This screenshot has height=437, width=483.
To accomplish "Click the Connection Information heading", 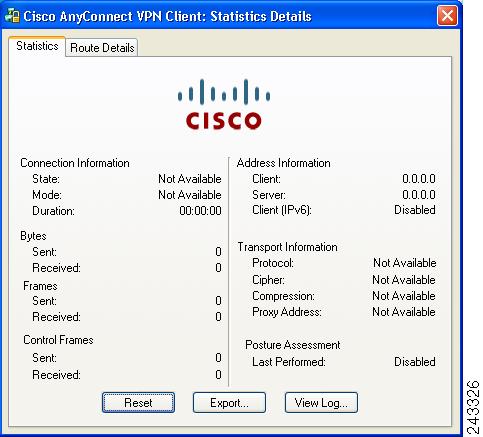I will (75, 163).
